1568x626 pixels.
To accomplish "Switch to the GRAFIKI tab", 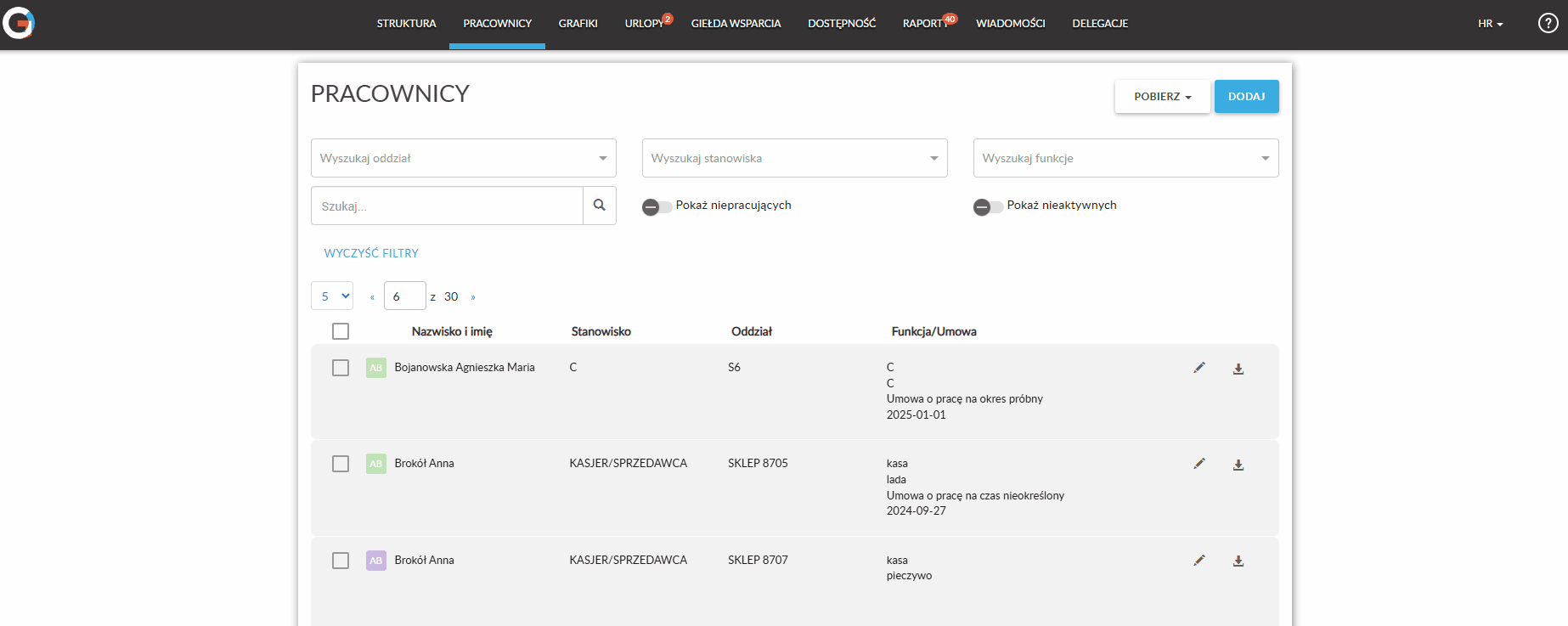I will click(578, 24).
